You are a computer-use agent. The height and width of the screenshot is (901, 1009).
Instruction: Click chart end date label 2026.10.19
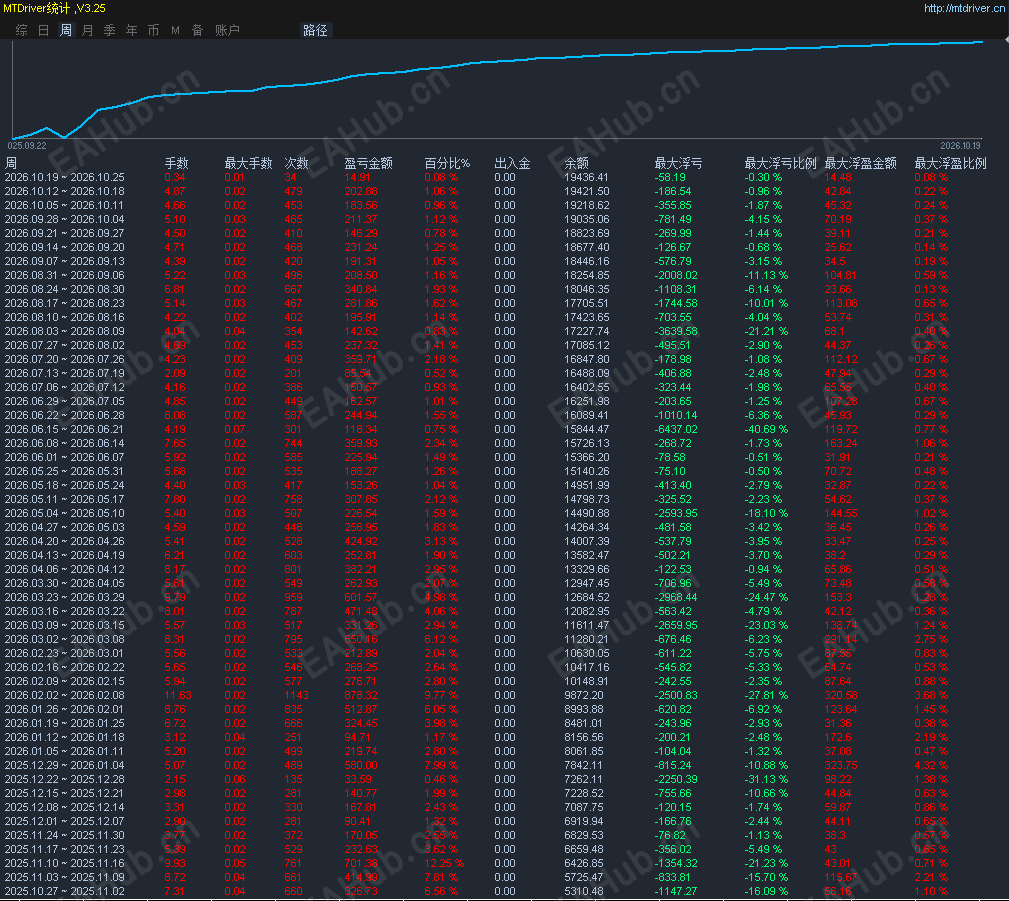[960, 146]
